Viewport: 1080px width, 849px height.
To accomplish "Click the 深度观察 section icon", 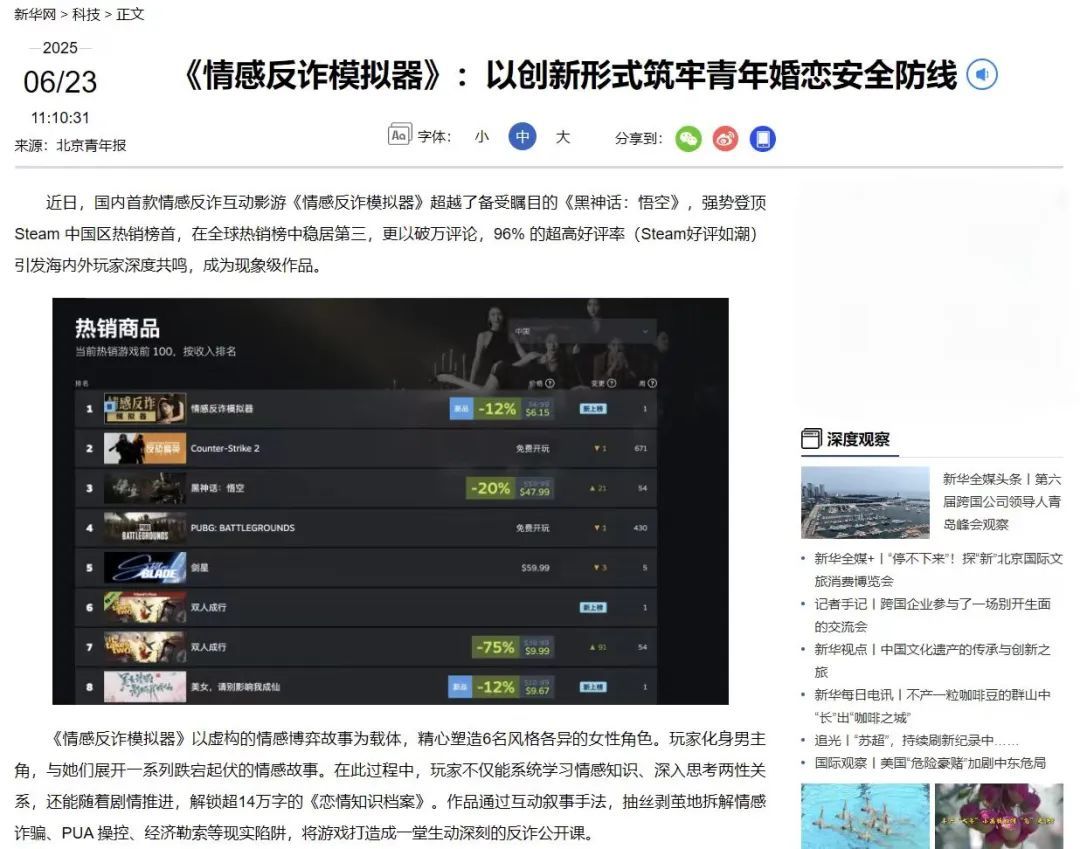I will click(811, 439).
